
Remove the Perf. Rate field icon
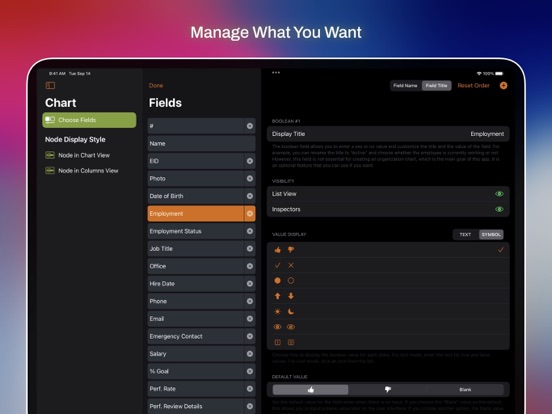pos(250,389)
